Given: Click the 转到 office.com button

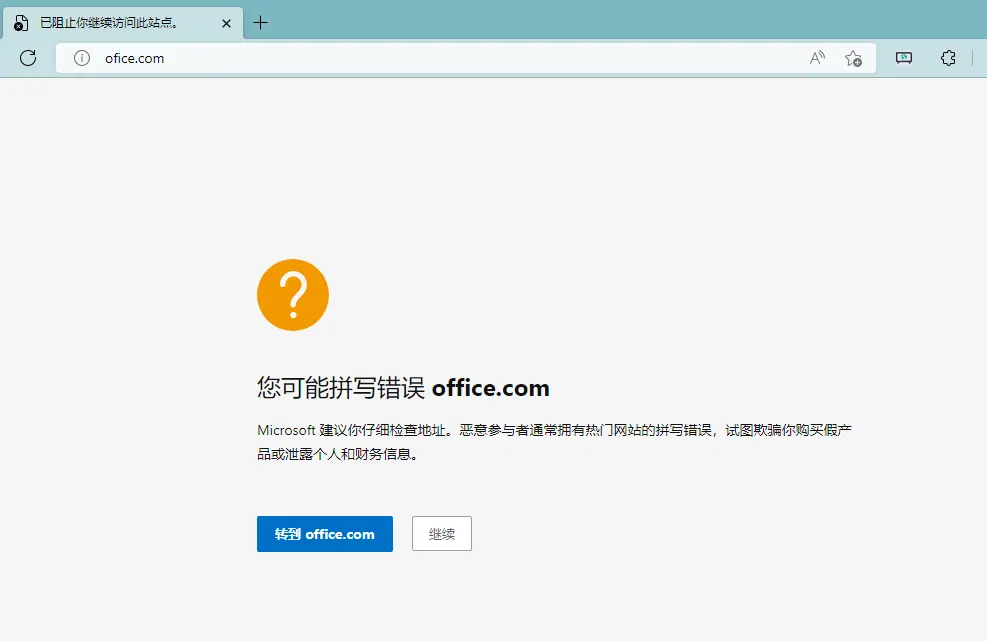Looking at the screenshot, I should [x=325, y=534].
